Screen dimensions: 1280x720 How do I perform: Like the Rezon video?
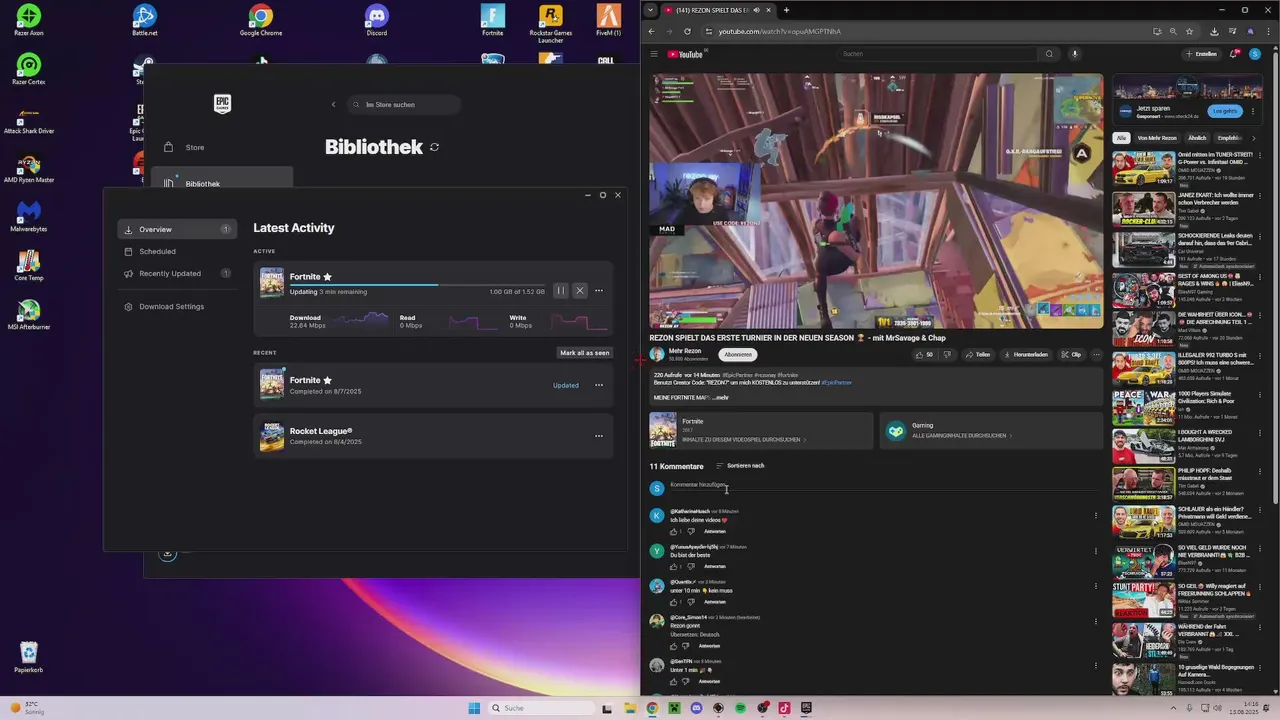[924, 354]
